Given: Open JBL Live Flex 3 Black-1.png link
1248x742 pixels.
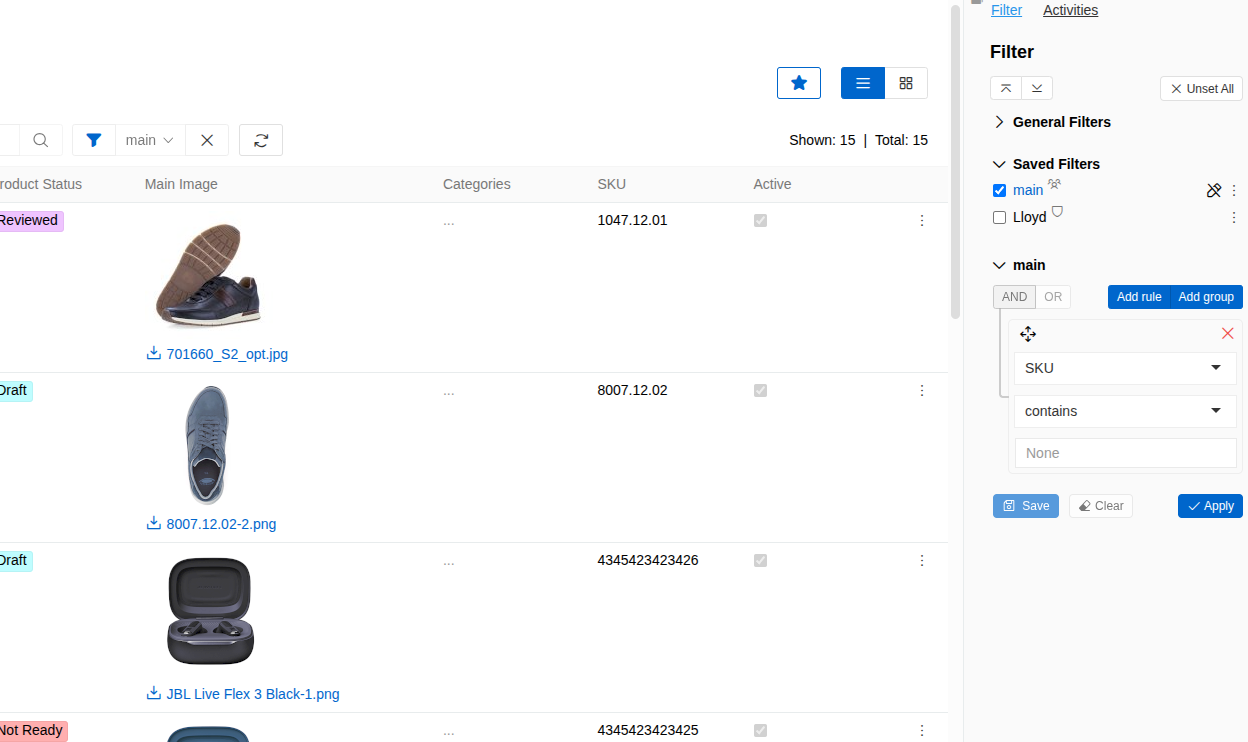Looking at the screenshot, I should [x=253, y=694].
